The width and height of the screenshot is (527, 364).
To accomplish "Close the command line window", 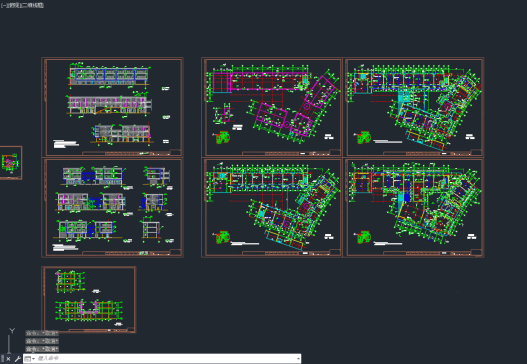I will (x=8, y=359).
